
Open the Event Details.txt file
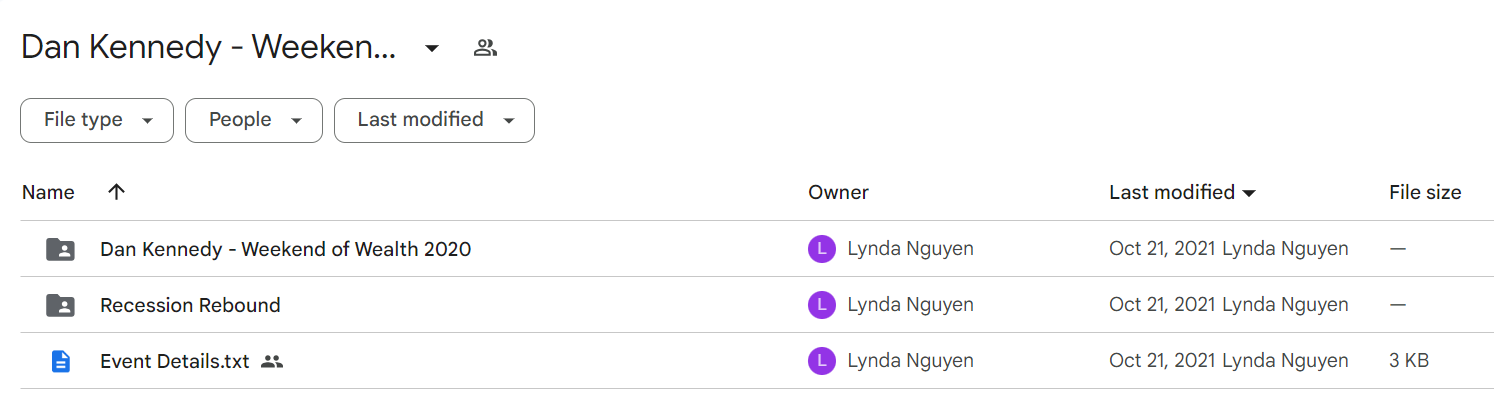tap(174, 361)
